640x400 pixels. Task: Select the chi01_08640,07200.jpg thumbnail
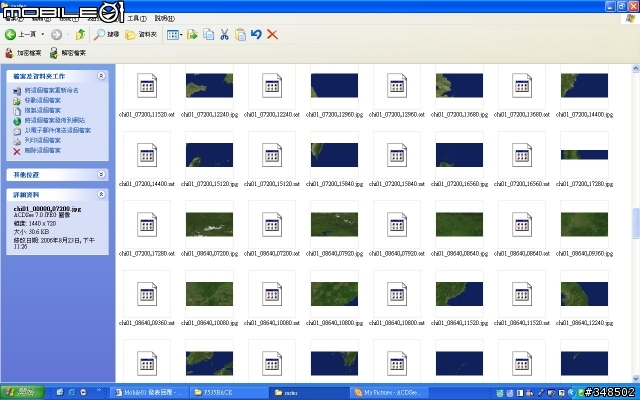[x=209, y=224]
